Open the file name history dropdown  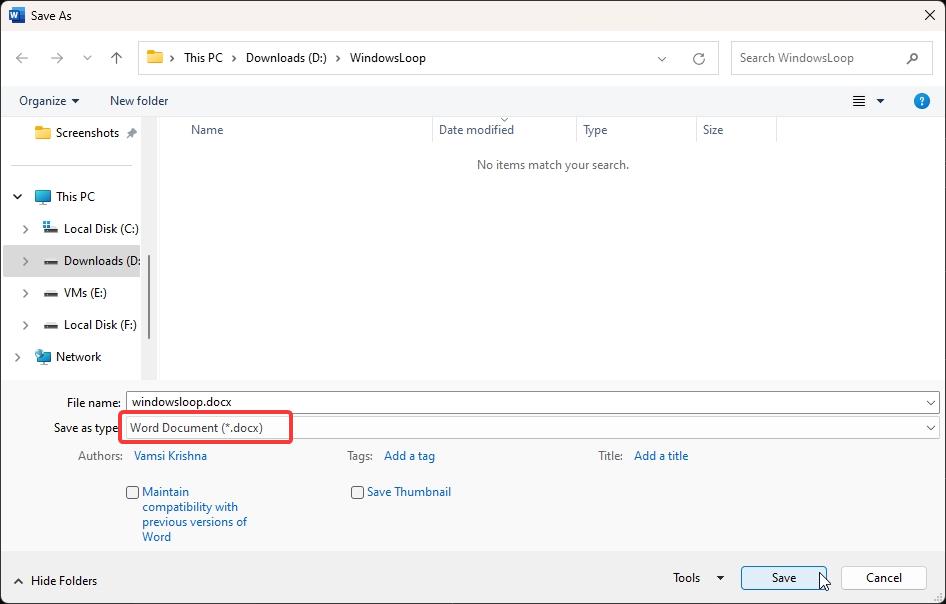click(x=930, y=401)
